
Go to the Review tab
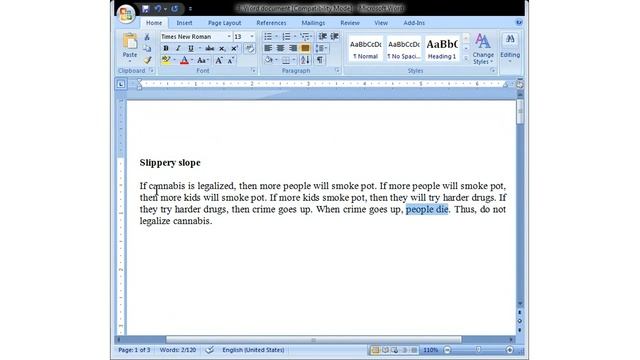pos(350,23)
